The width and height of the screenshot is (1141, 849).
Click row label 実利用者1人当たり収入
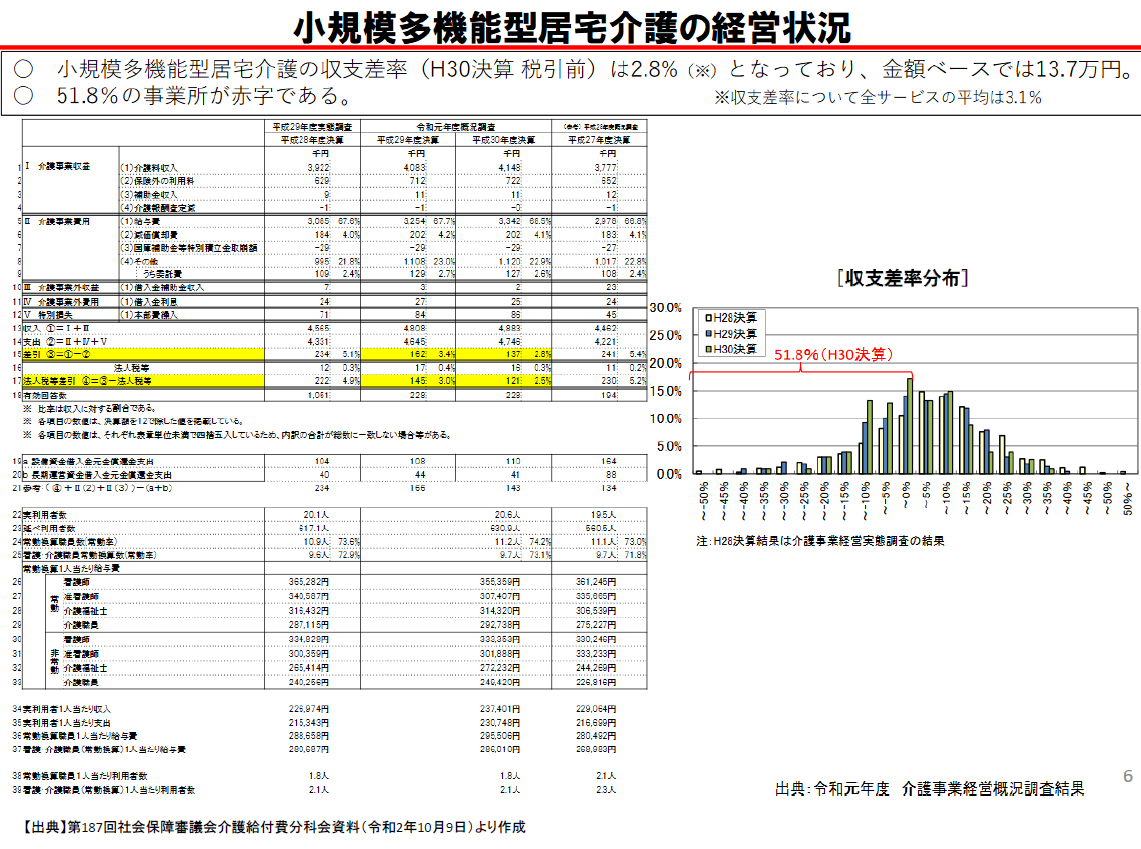click(67, 709)
